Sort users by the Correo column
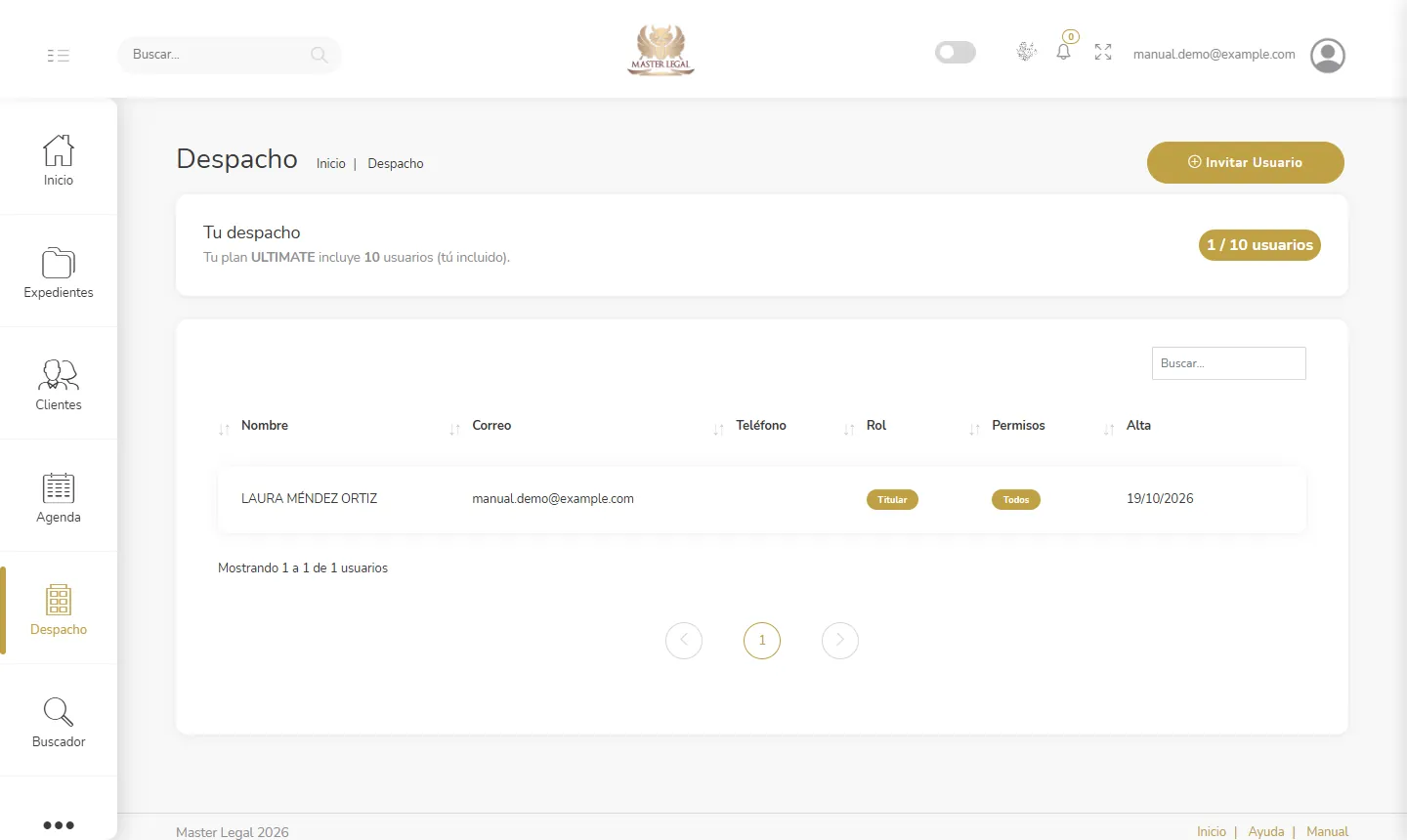This screenshot has height=840, width=1407. coord(491,426)
